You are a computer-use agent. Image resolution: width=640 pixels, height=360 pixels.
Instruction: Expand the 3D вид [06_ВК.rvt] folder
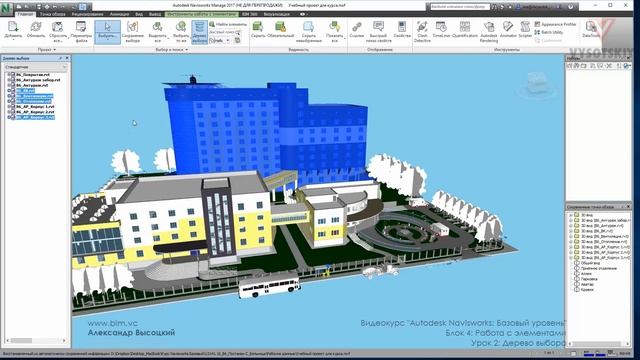[x=571, y=231]
